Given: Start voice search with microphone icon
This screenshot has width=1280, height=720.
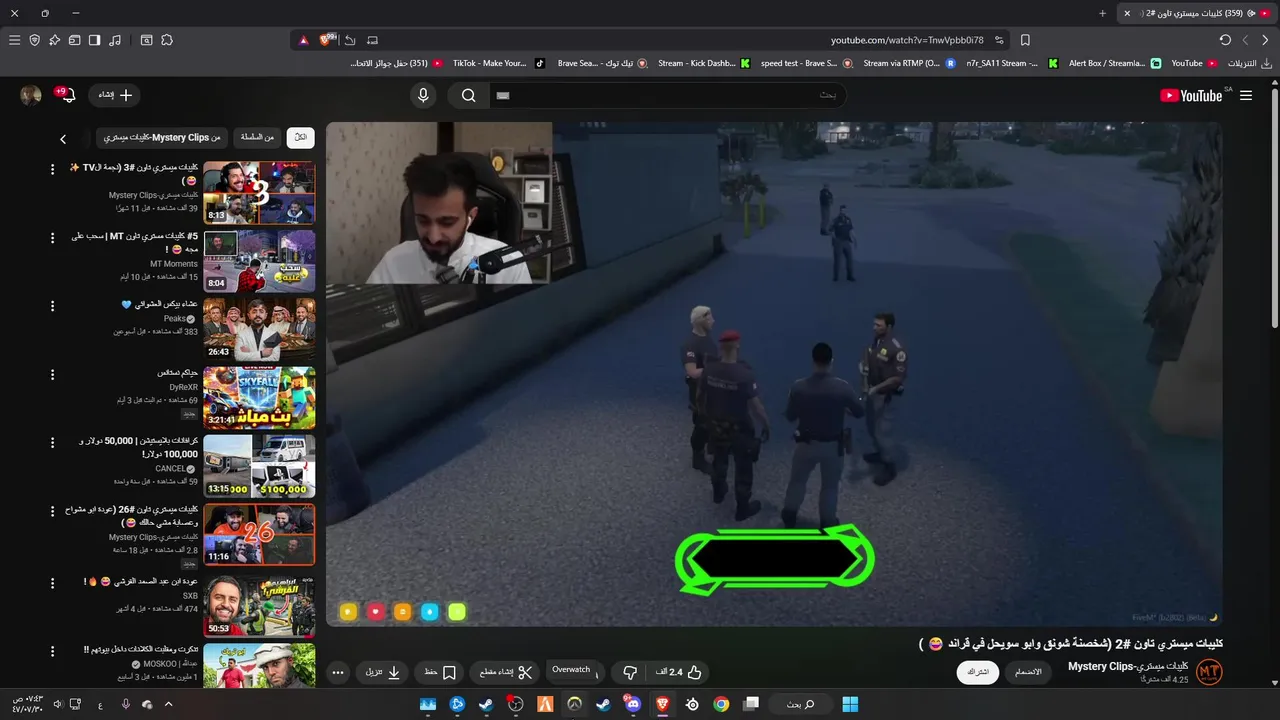Looking at the screenshot, I should click(x=423, y=95).
